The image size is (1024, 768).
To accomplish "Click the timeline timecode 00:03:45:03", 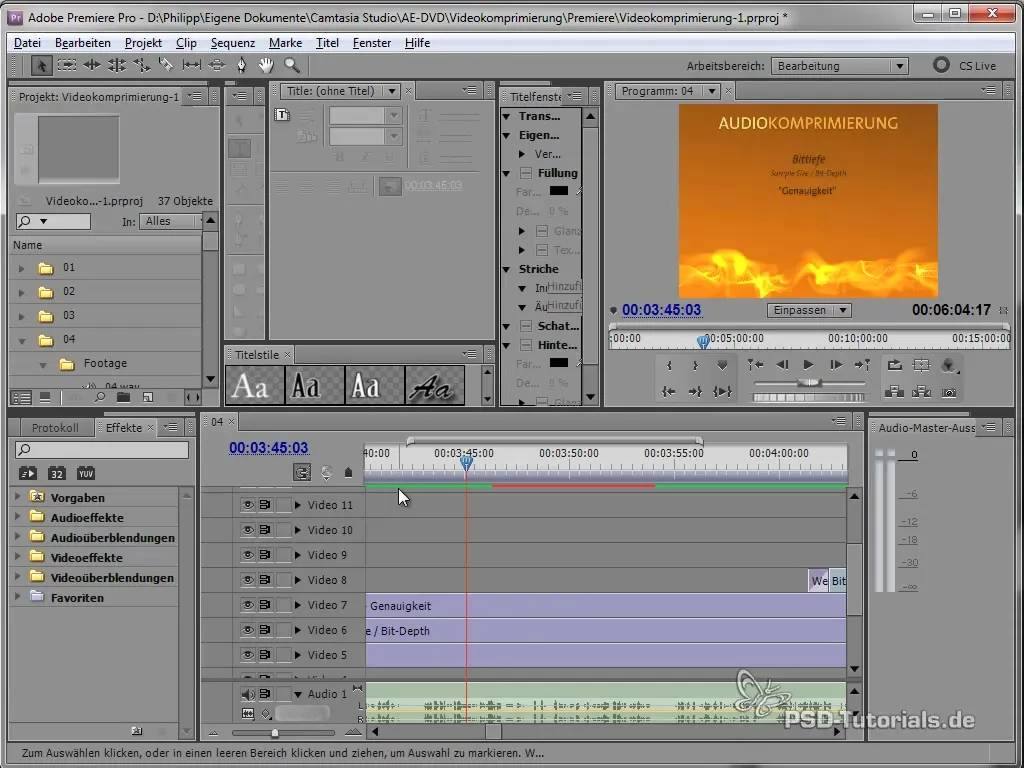I will point(268,448).
